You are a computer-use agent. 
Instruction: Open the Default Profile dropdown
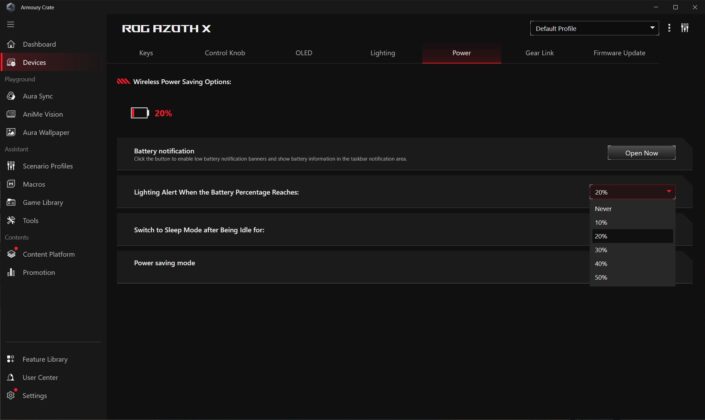tap(594, 28)
